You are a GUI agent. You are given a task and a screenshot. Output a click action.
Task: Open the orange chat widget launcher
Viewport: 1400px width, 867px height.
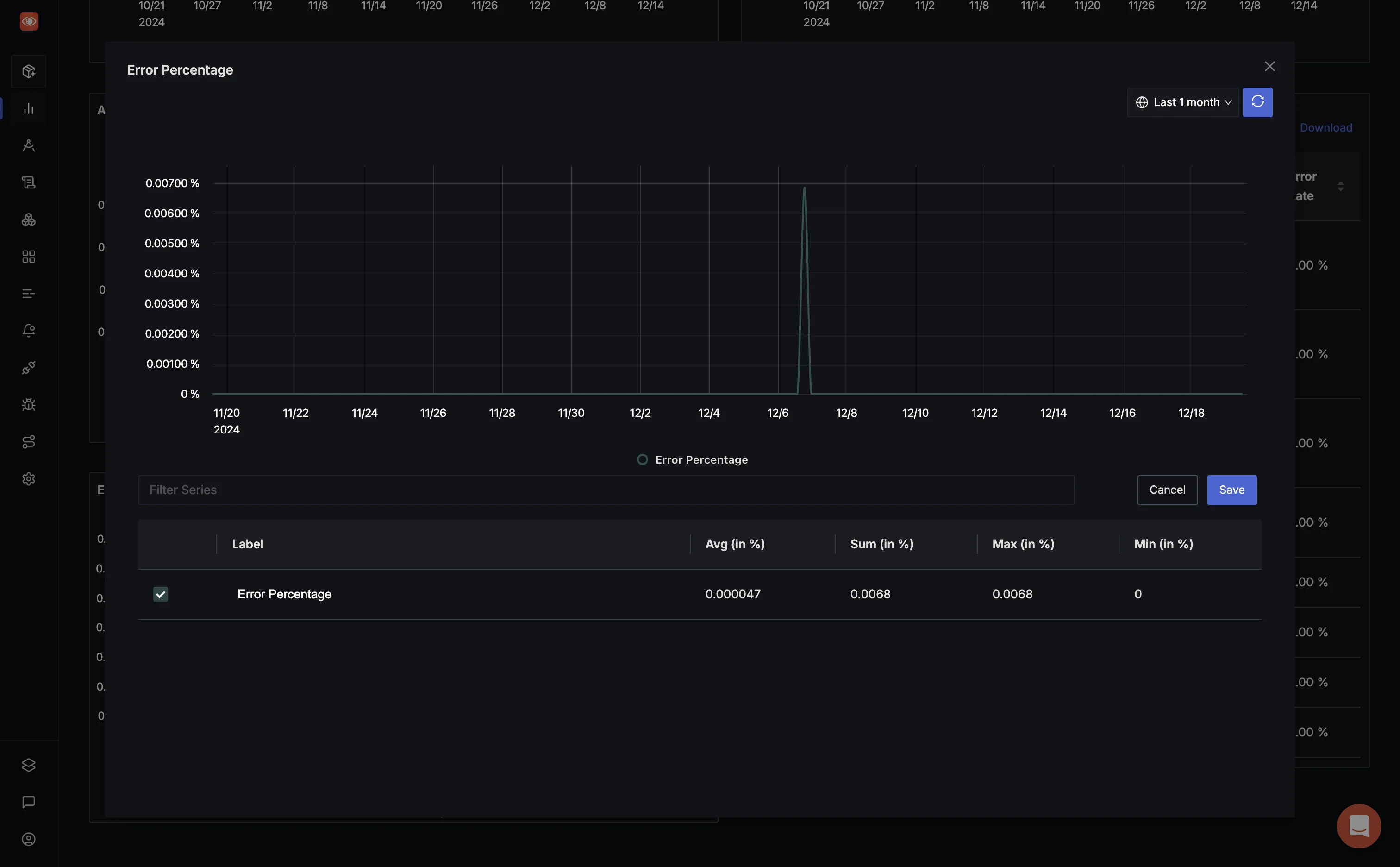1359,826
